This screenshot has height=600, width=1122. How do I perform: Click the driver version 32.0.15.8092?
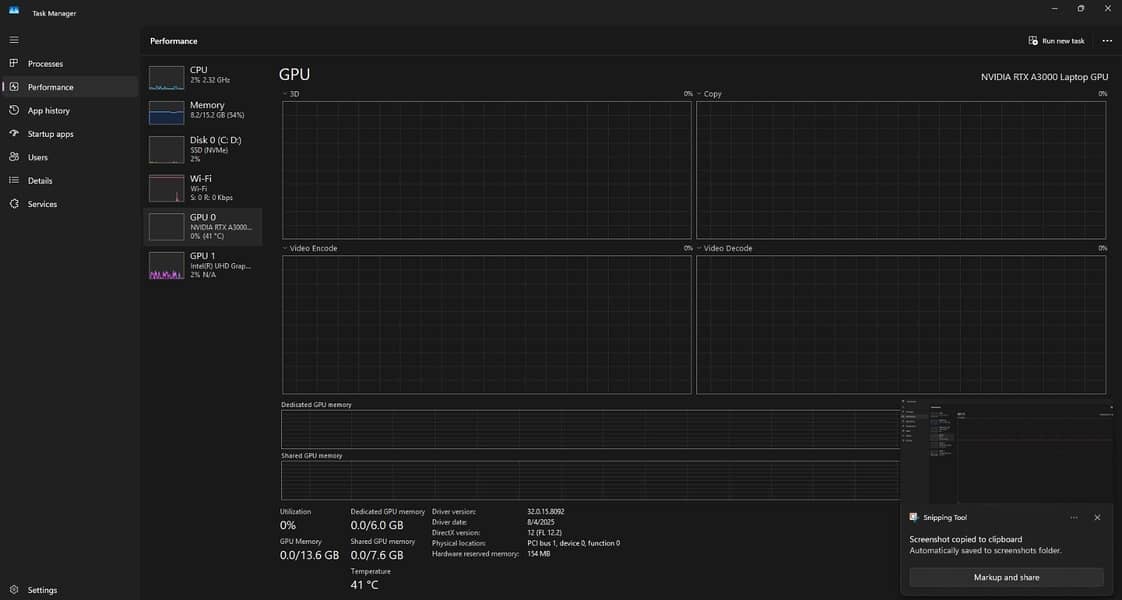tap(546, 512)
